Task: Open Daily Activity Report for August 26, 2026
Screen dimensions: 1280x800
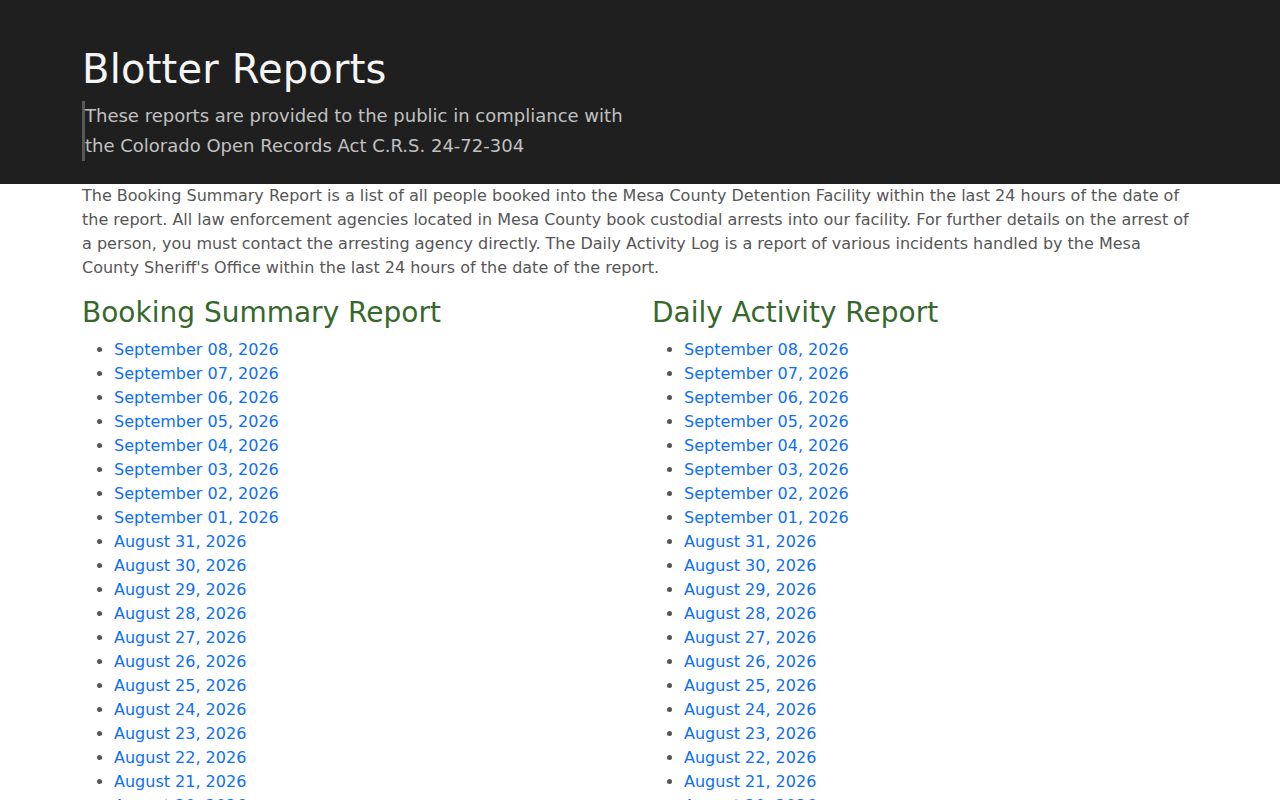Action: click(750, 661)
